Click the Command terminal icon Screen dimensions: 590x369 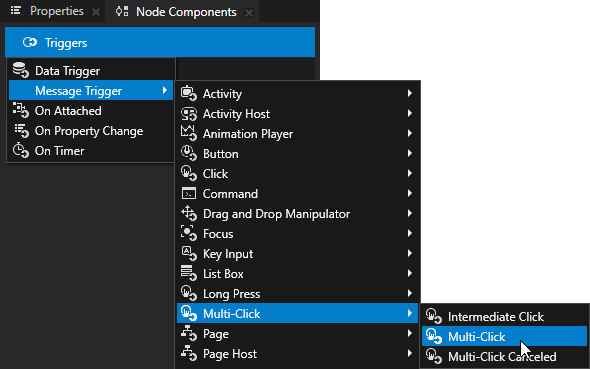[x=189, y=193]
